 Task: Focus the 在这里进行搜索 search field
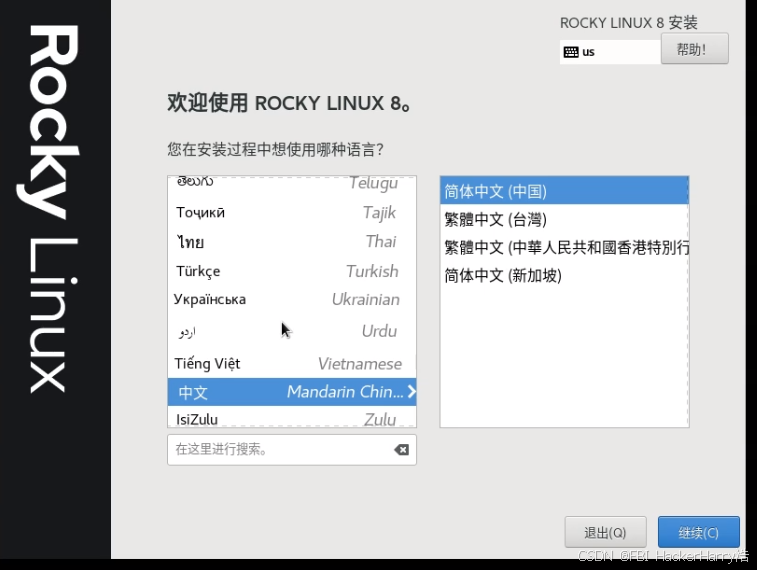pyautogui.click(x=292, y=450)
